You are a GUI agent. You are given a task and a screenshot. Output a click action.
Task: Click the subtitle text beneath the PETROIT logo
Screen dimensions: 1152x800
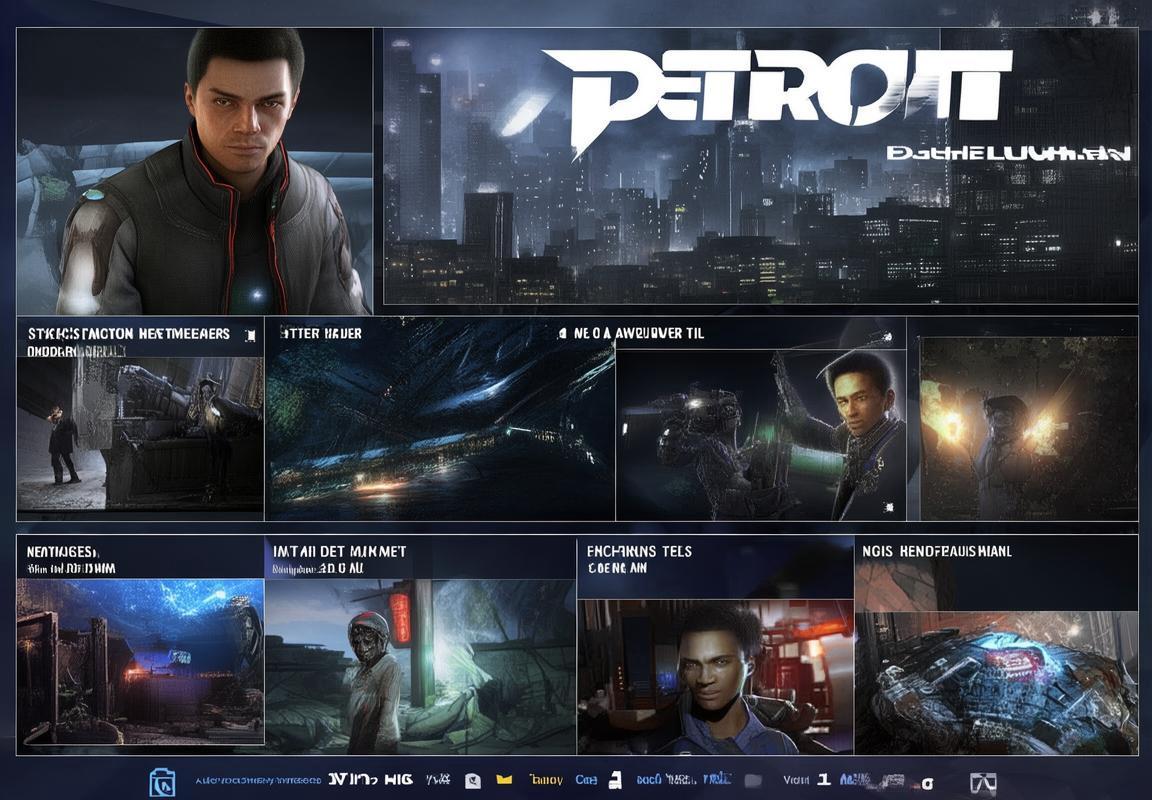tap(1008, 153)
